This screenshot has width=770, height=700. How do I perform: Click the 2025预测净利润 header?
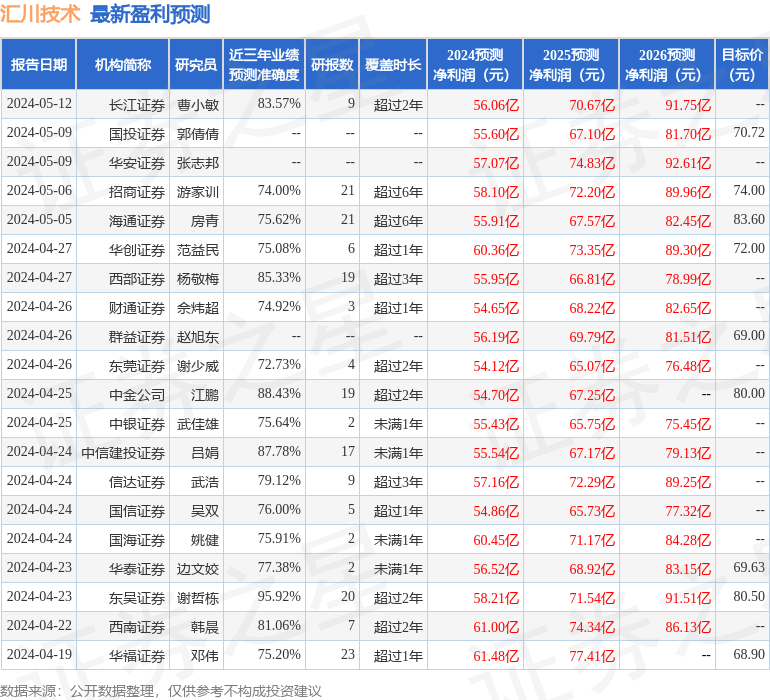coord(571,64)
